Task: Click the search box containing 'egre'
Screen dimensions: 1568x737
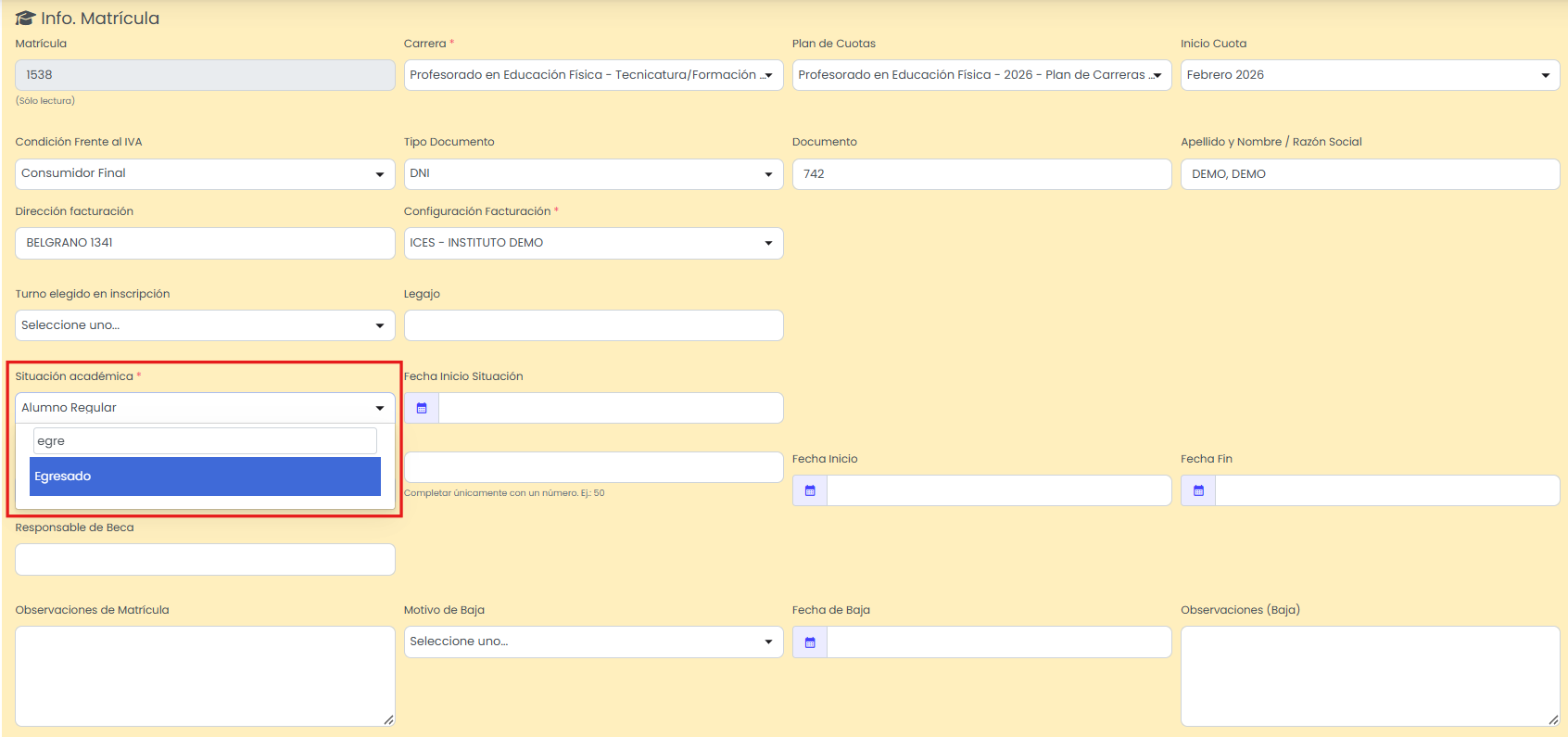Action: [205, 441]
